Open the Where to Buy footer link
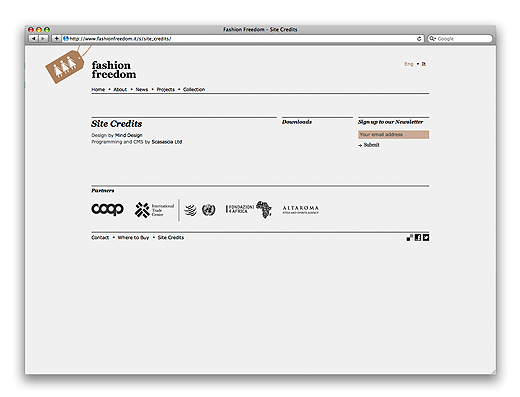The width and height of the screenshot is (520, 397). (x=133, y=237)
